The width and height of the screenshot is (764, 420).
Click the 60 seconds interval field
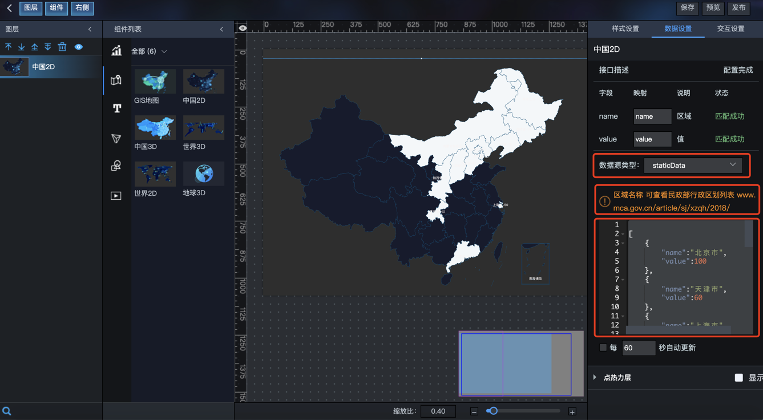(x=639, y=348)
